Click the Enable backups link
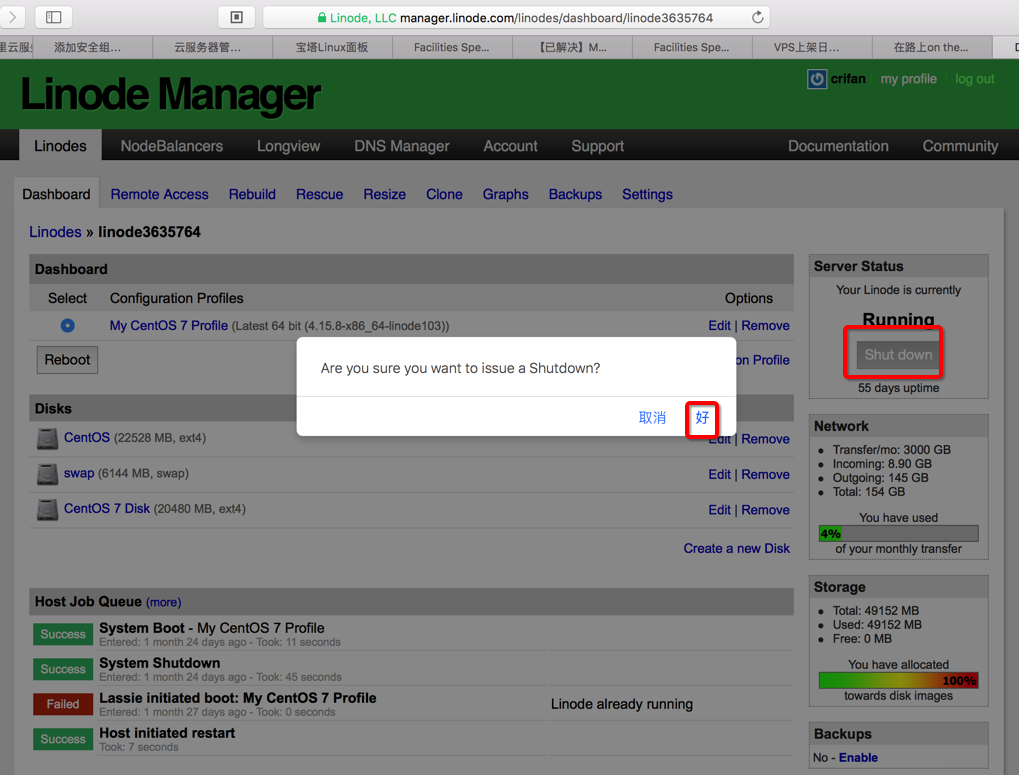This screenshot has width=1019, height=776. 858,758
